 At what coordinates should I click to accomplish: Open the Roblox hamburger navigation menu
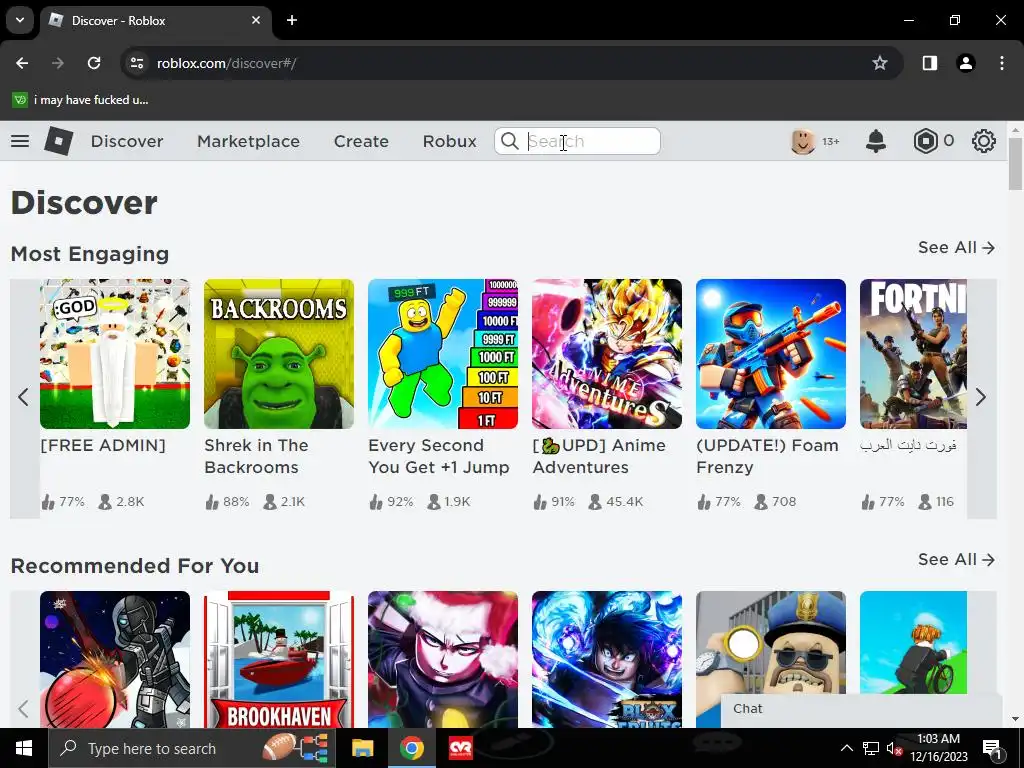click(20, 141)
